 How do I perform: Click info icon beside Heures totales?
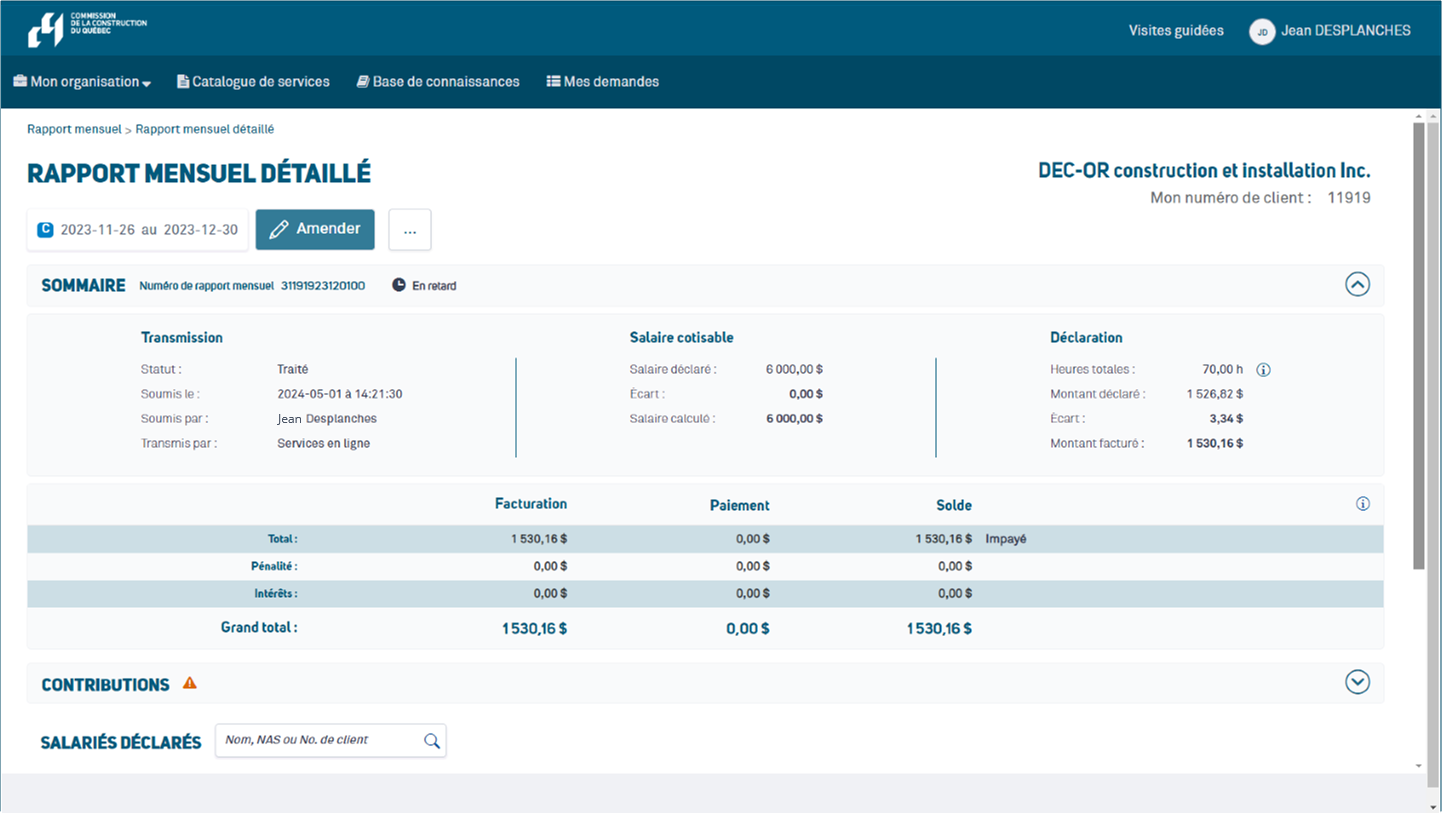pyautogui.click(x=1263, y=370)
